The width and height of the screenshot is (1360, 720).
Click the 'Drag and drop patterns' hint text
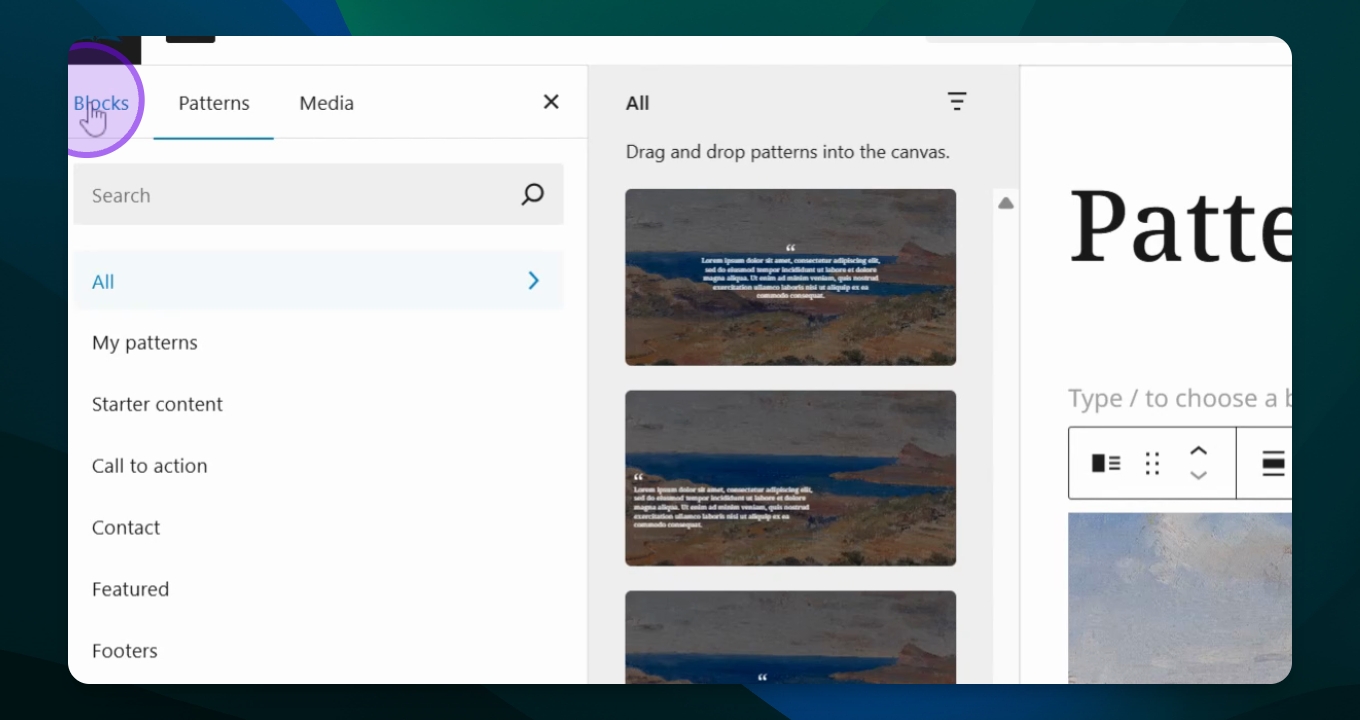[787, 153]
